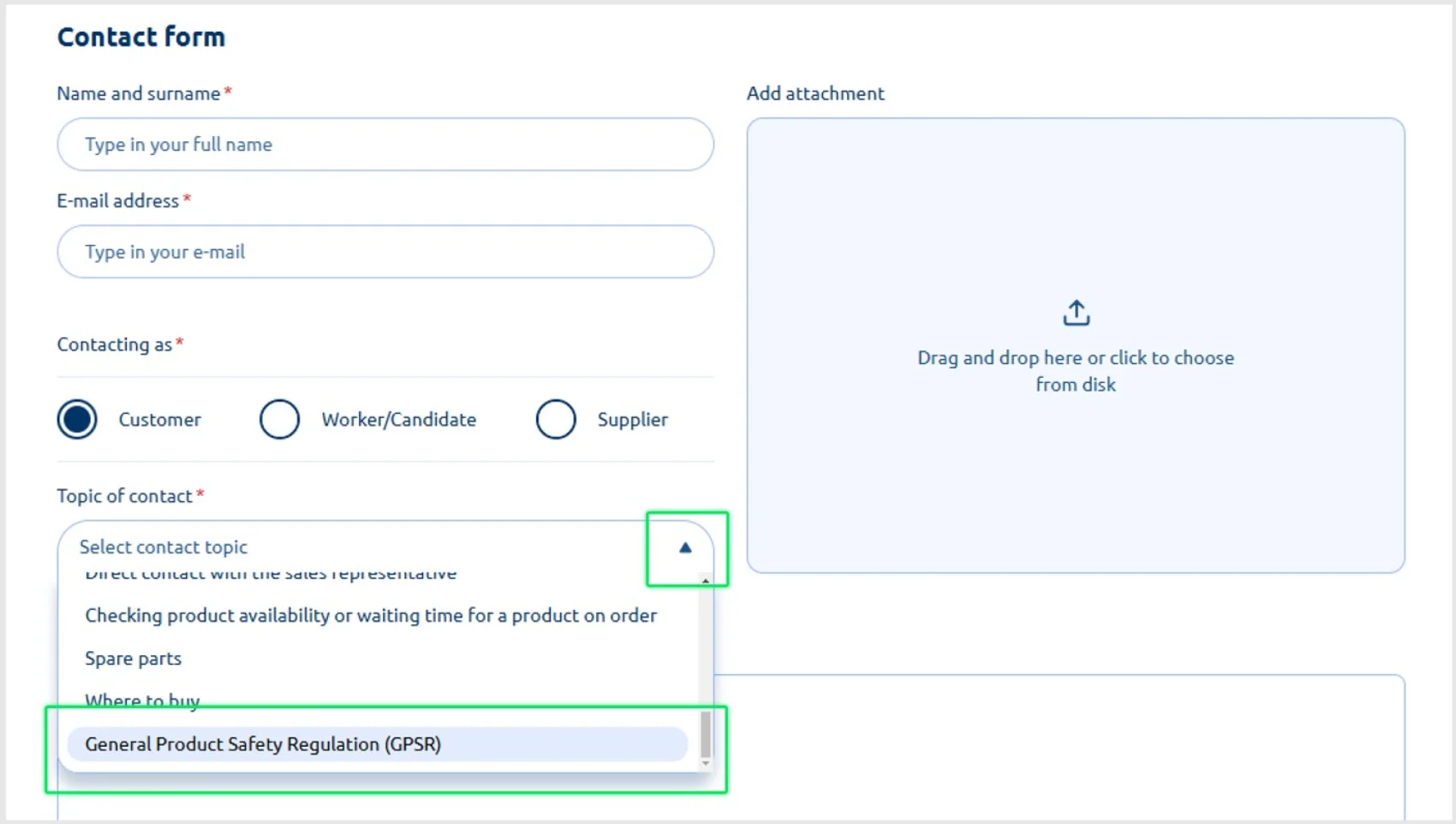Select the 'Spare parts' topic
The width and height of the screenshot is (1456, 824).
pyautogui.click(x=134, y=659)
